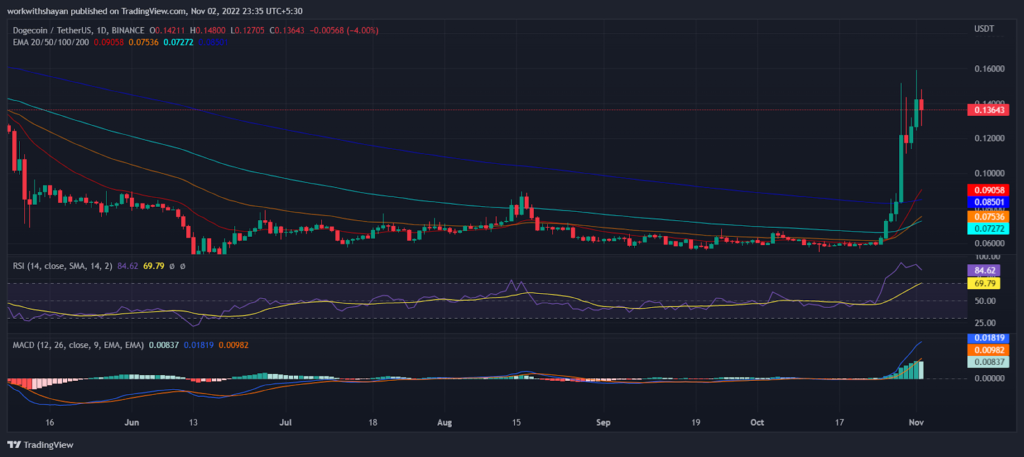The height and width of the screenshot is (457, 1024).
Task: Click the 0.00837 histogram value tag
Action: (x=988, y=362)
